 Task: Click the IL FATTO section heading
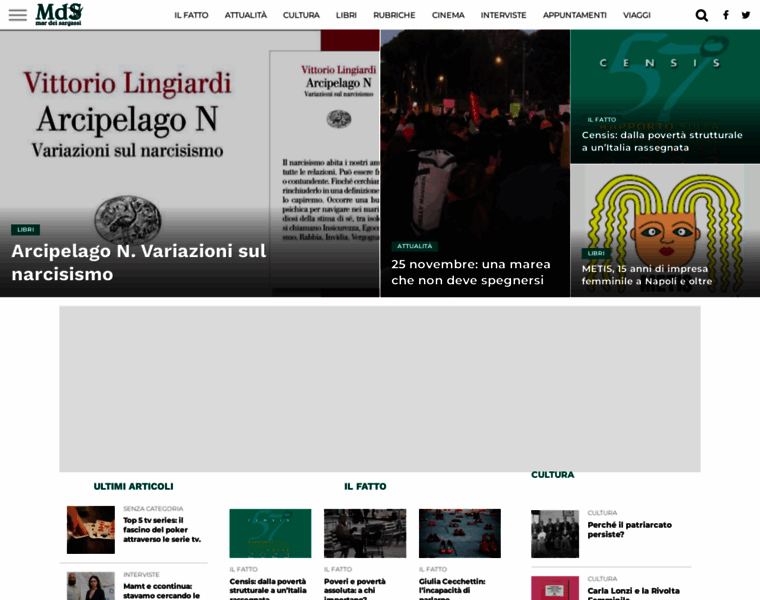click(365, 486)
